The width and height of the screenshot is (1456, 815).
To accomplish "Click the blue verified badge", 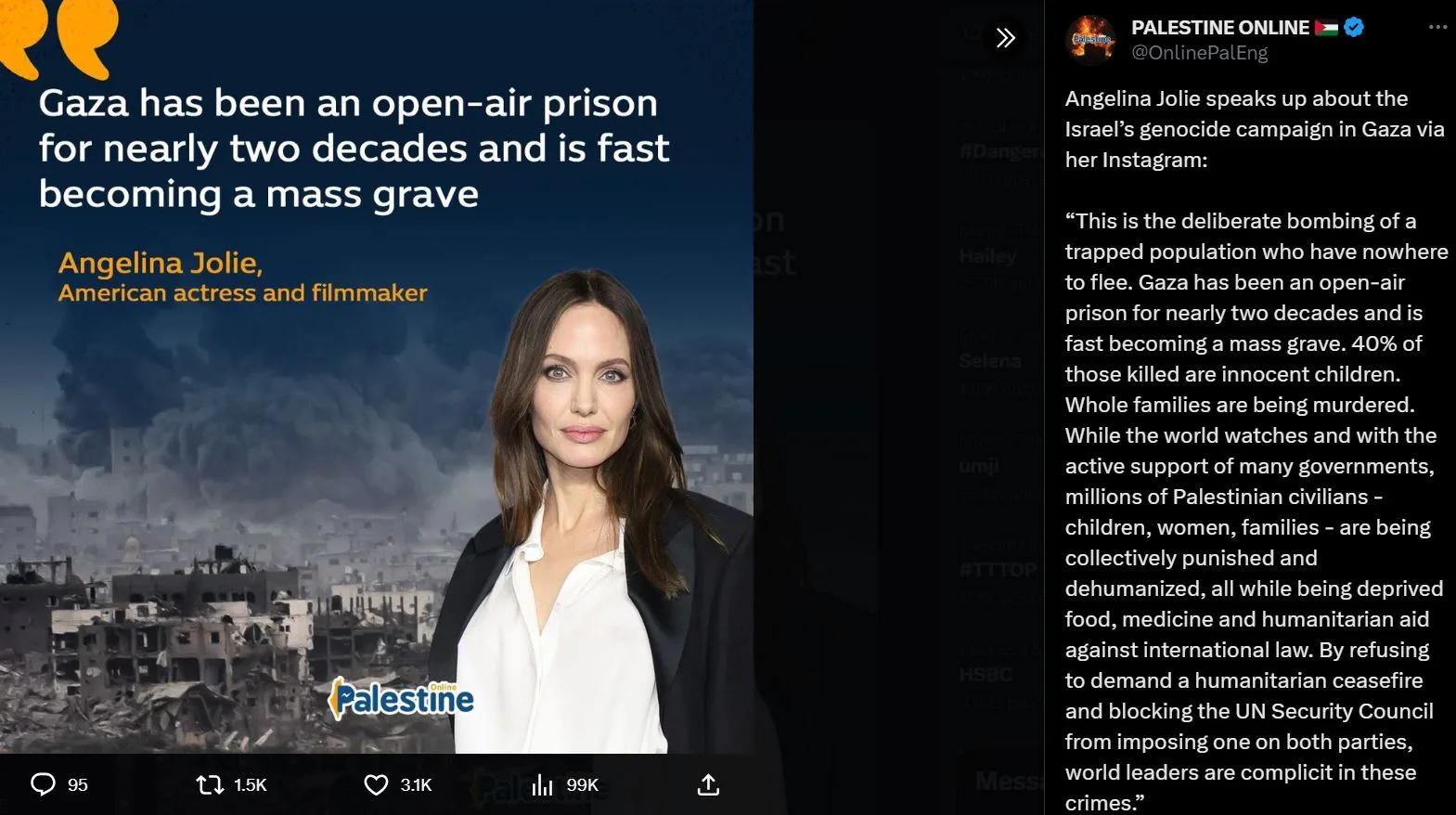I will click(x=1354, y=28).
